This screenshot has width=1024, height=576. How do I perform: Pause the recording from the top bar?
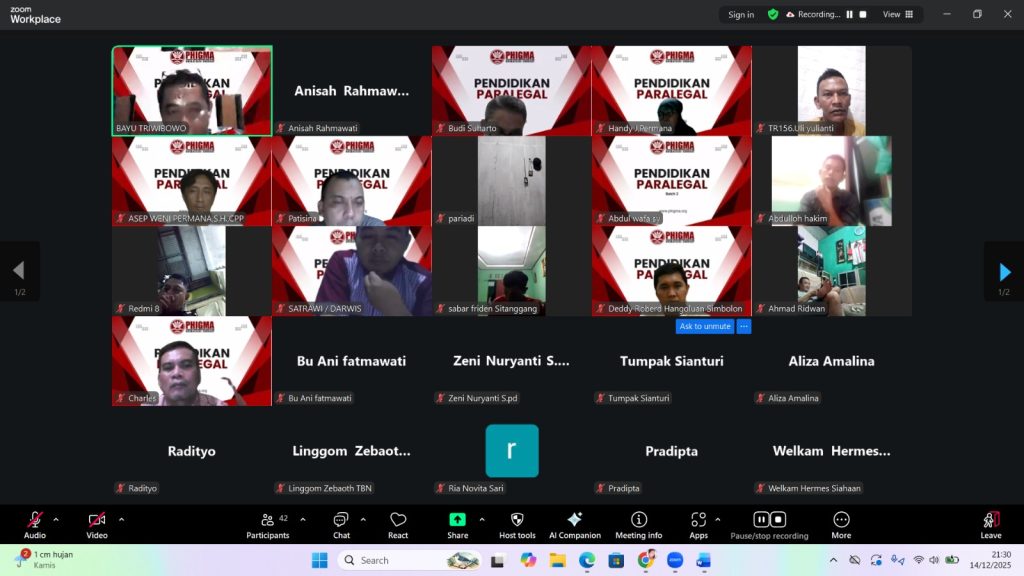pyautogui.click(x=850, y=14)
